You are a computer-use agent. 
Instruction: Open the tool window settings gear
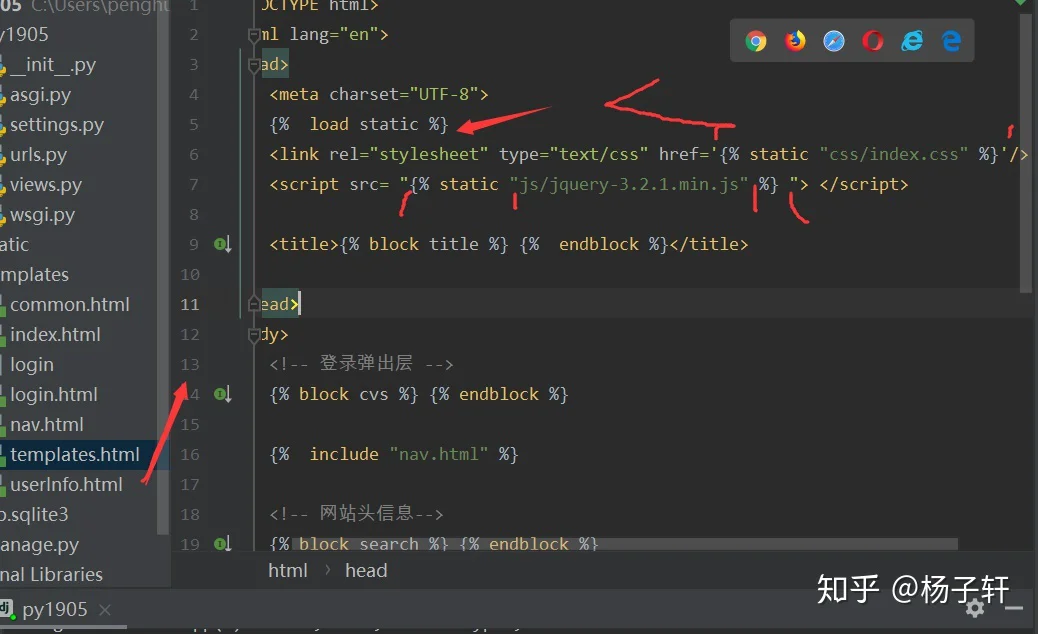[x=974, y=608]
